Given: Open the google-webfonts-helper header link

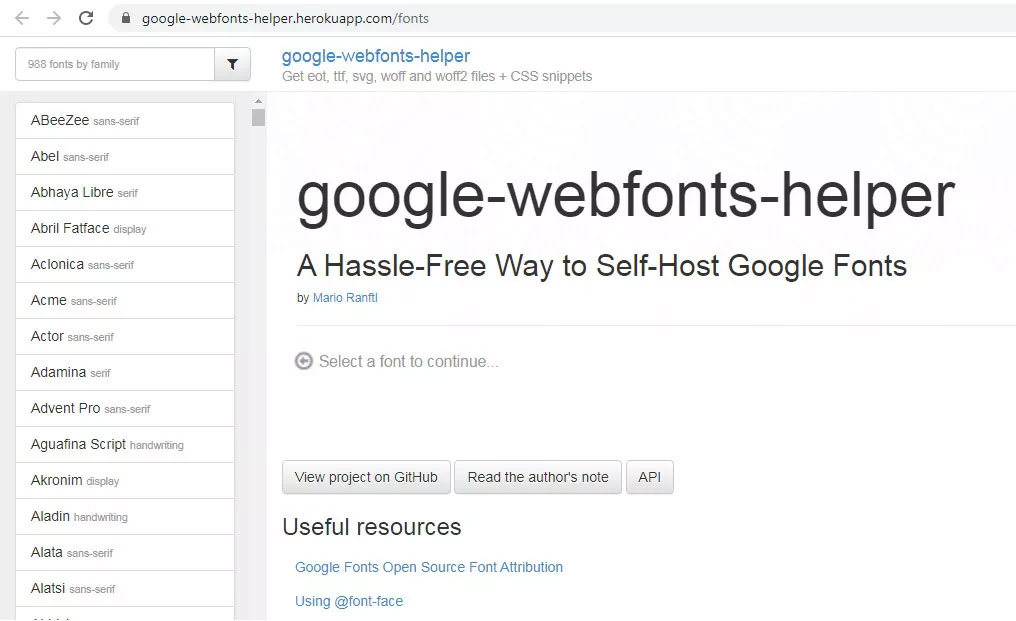Looking at the screenshot, I should pyautogui.click(x=375, y=56).
